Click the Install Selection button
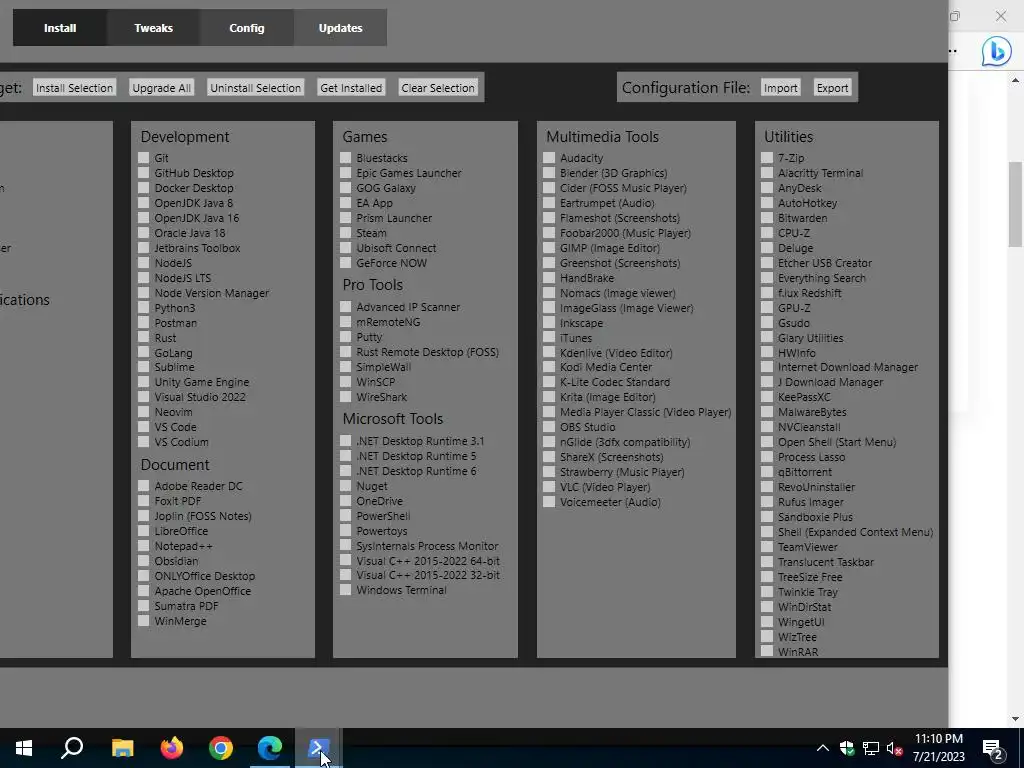Screen dimensions: 1024x768 coord(74,88)
